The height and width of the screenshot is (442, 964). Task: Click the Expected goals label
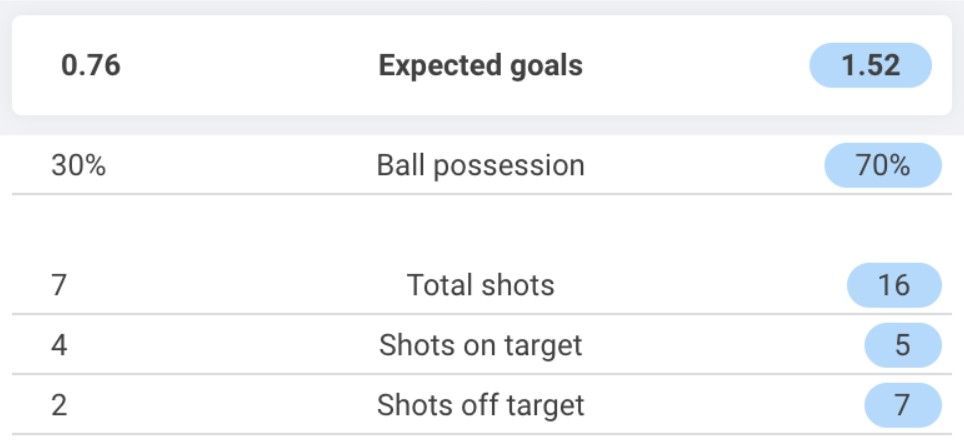click(480, 66)
